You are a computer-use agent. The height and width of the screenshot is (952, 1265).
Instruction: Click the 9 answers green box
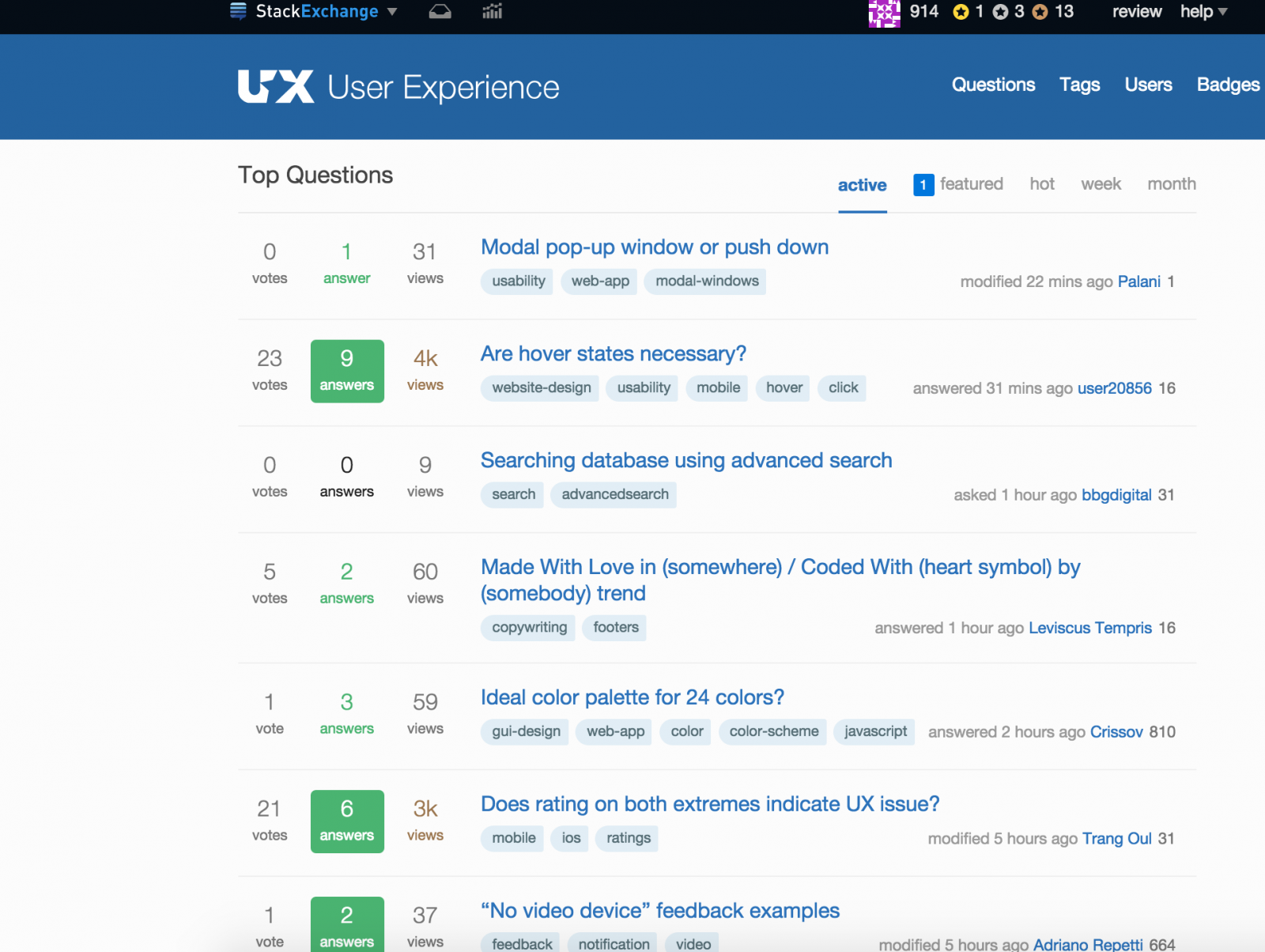point(347,371)
